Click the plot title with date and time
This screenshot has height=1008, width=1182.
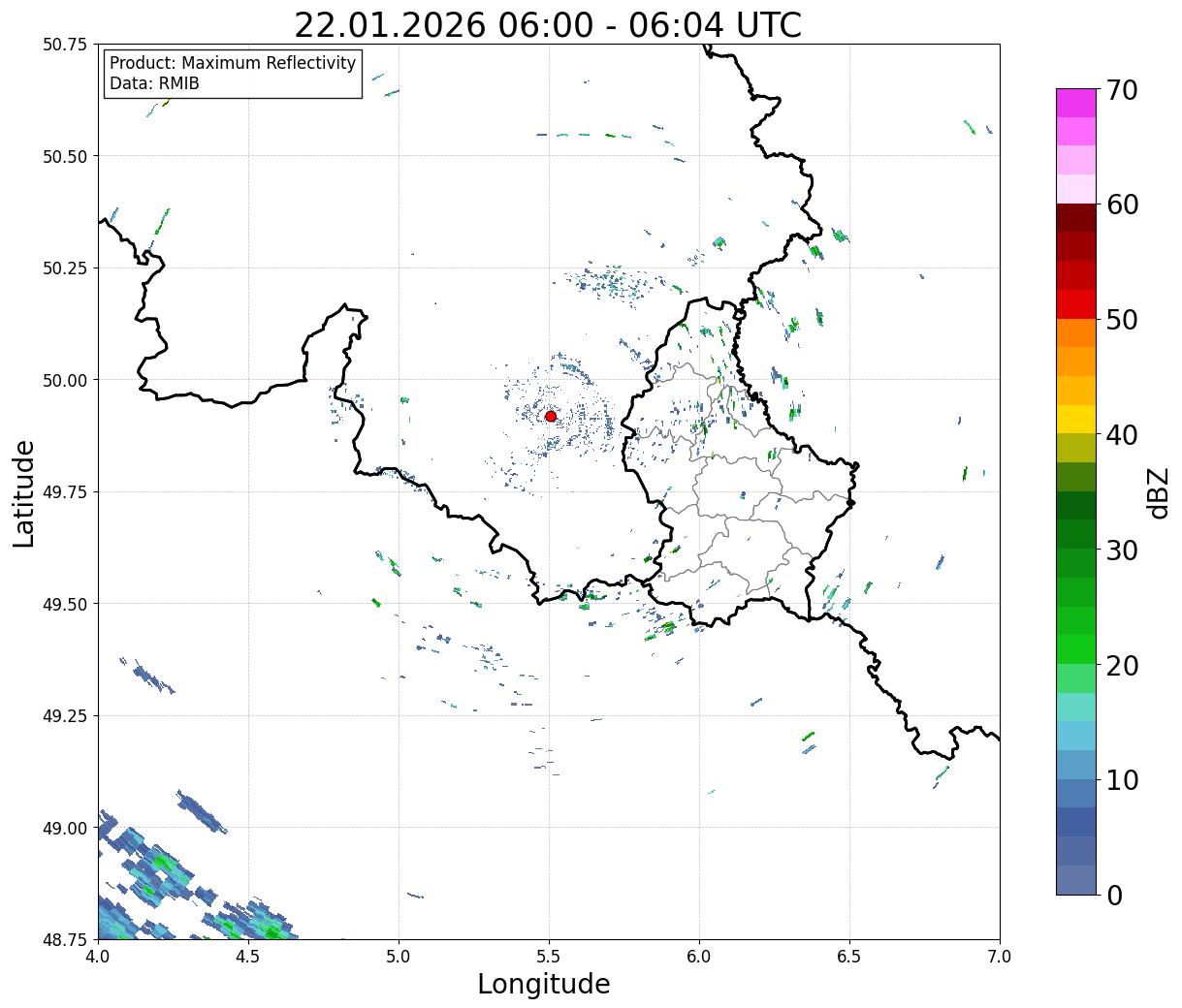tap(548, 25)
